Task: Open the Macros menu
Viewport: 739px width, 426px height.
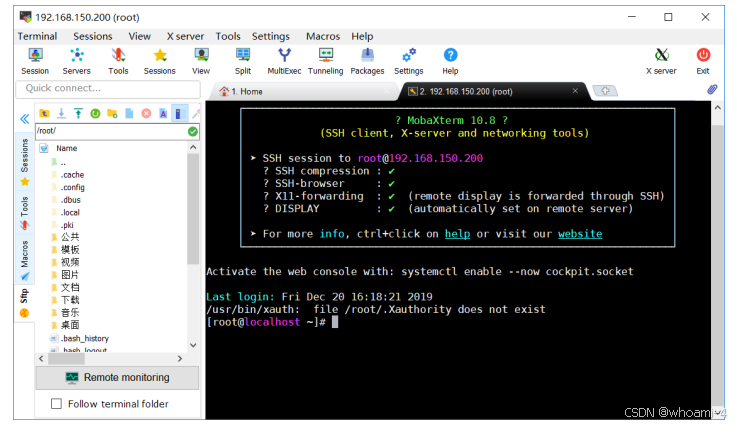Action: coord(323,36)
